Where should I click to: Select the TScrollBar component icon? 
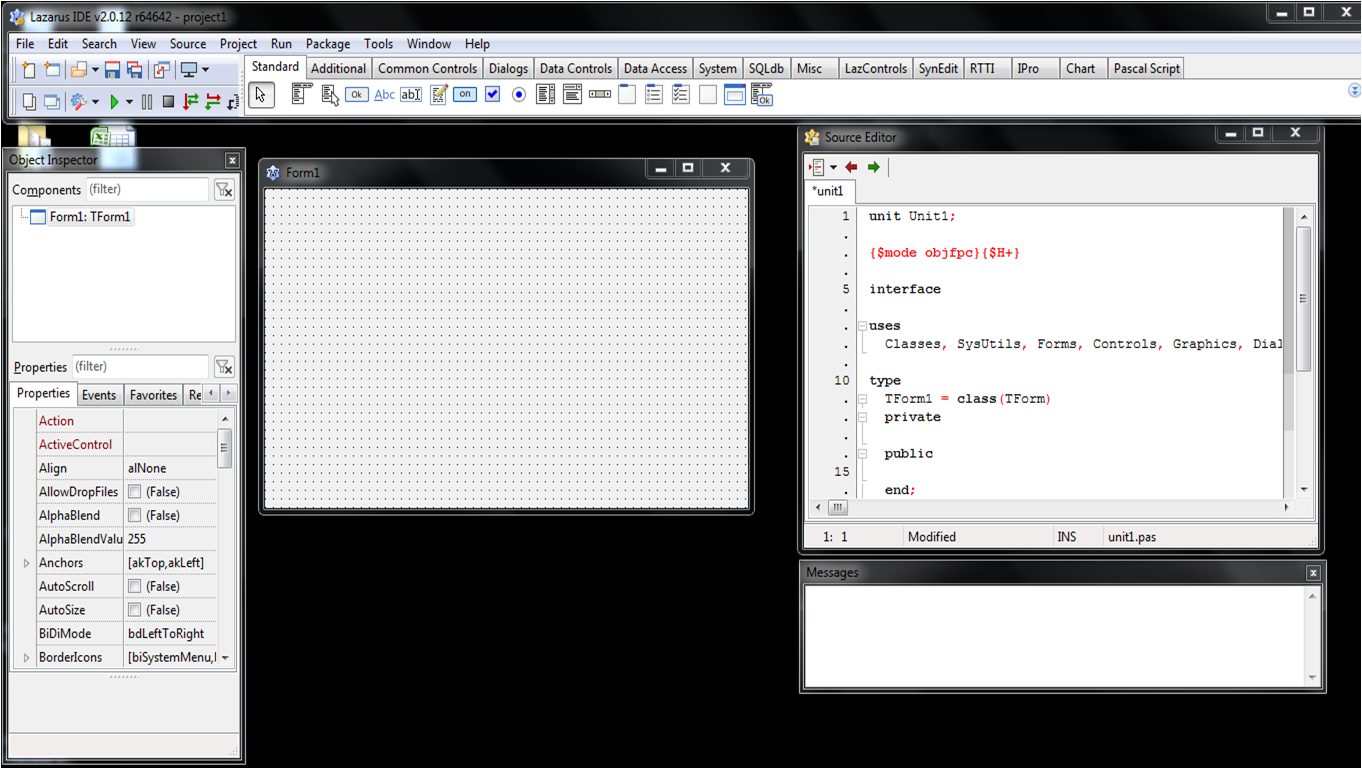coord(600,95)
